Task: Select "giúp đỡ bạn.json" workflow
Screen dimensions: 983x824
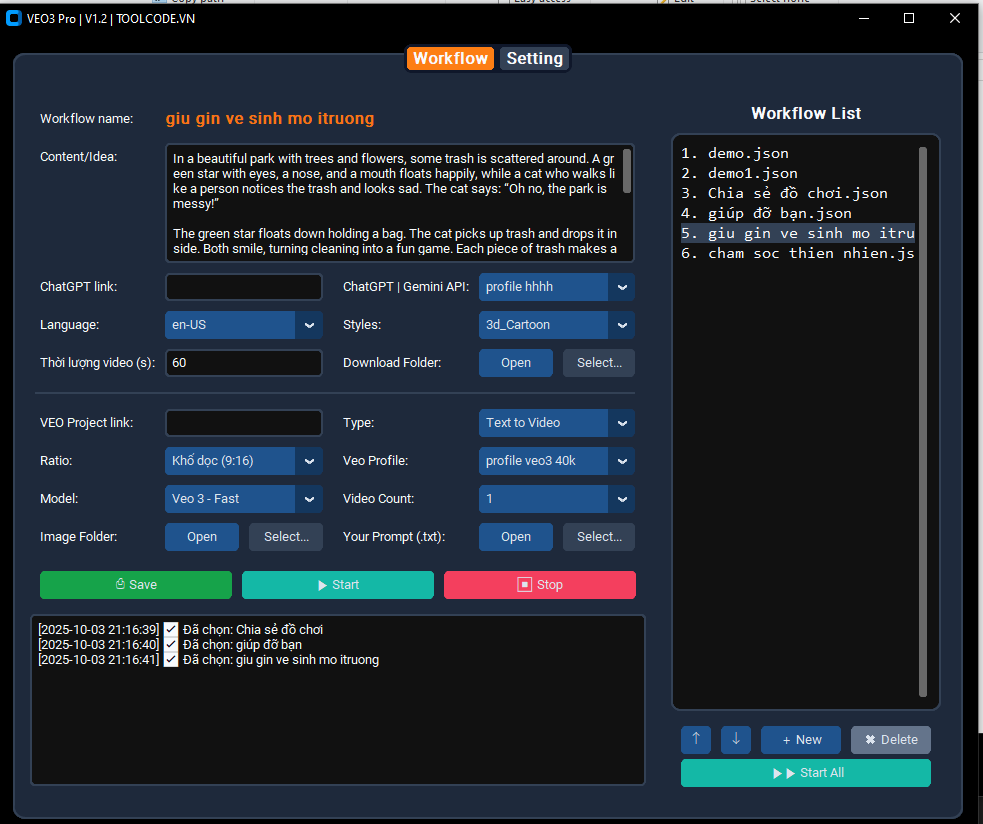Action: pos(797,214)
